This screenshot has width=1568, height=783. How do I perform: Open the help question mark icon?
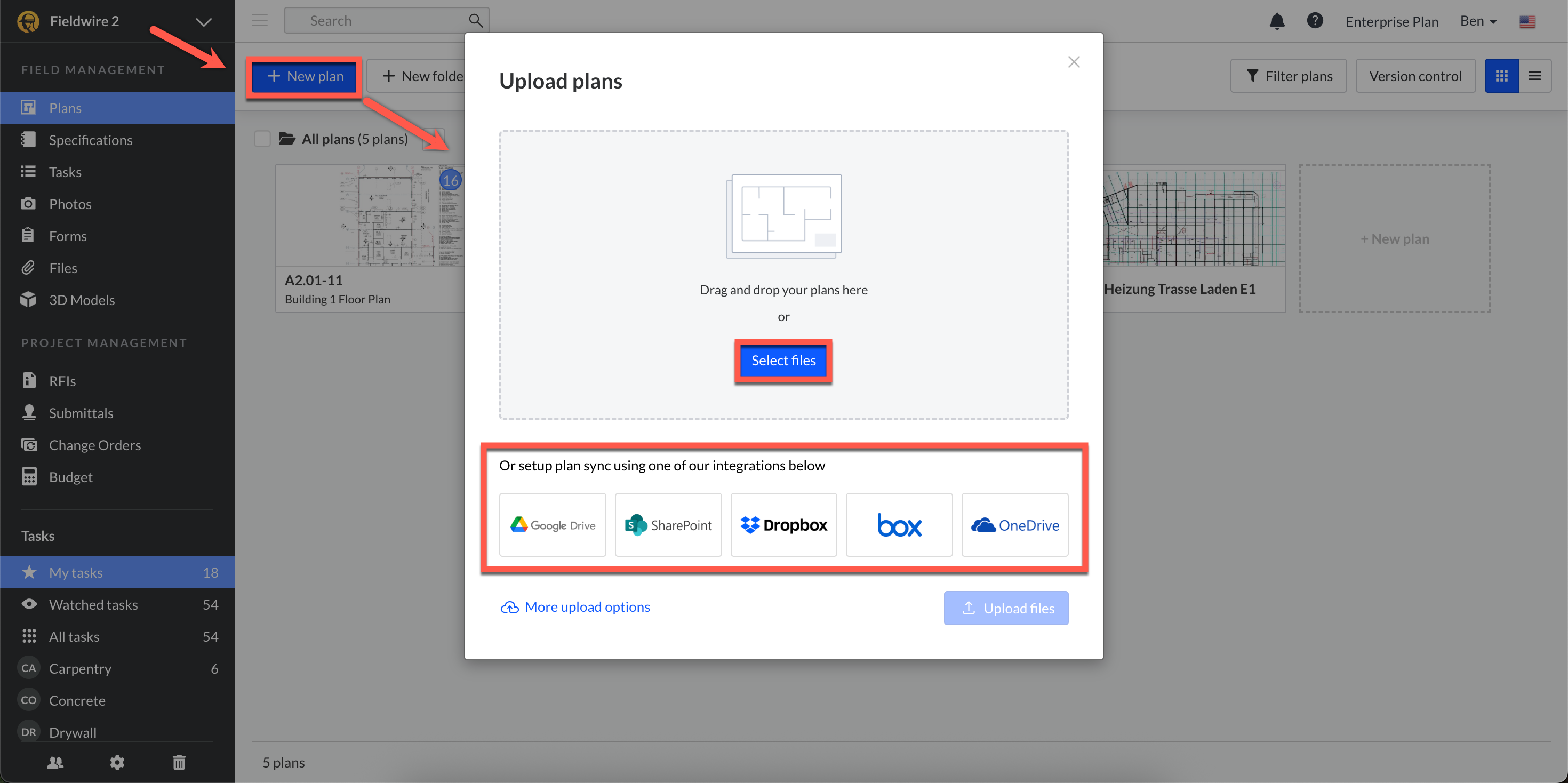(x=1314, y=21)
